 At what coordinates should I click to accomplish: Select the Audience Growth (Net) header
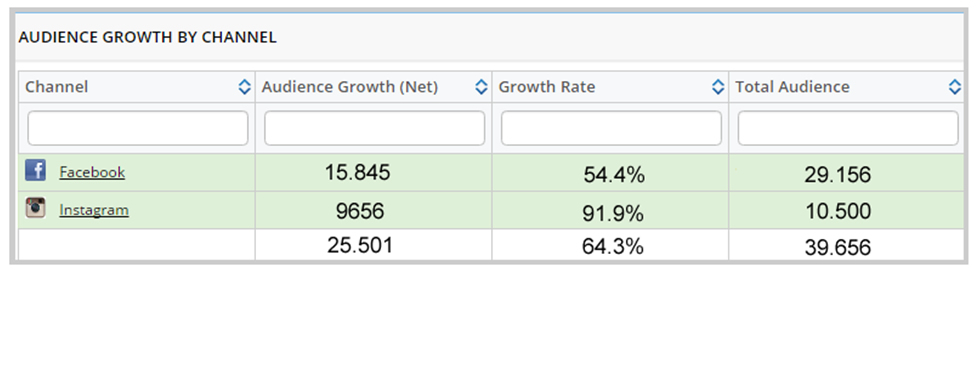[x=350, y=87]
